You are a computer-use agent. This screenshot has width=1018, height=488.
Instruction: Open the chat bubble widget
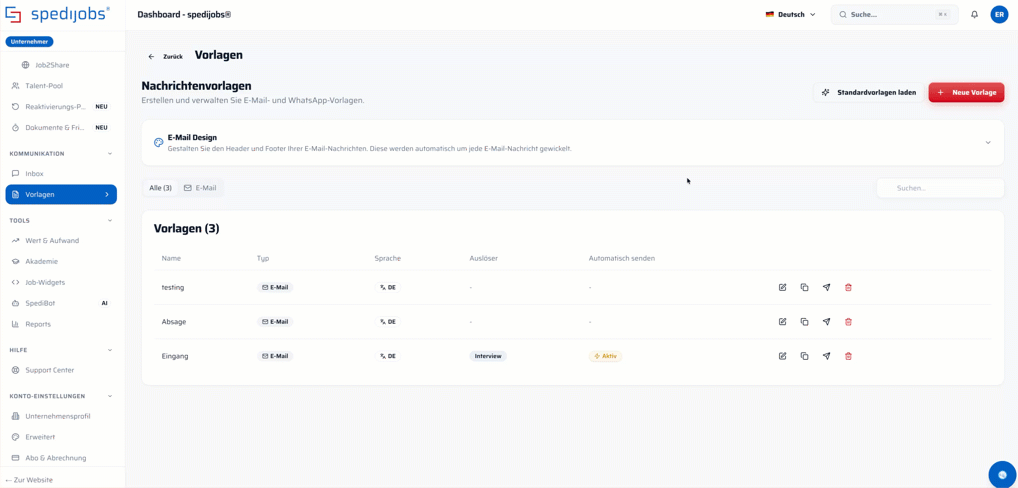(x=1002, y=474)
